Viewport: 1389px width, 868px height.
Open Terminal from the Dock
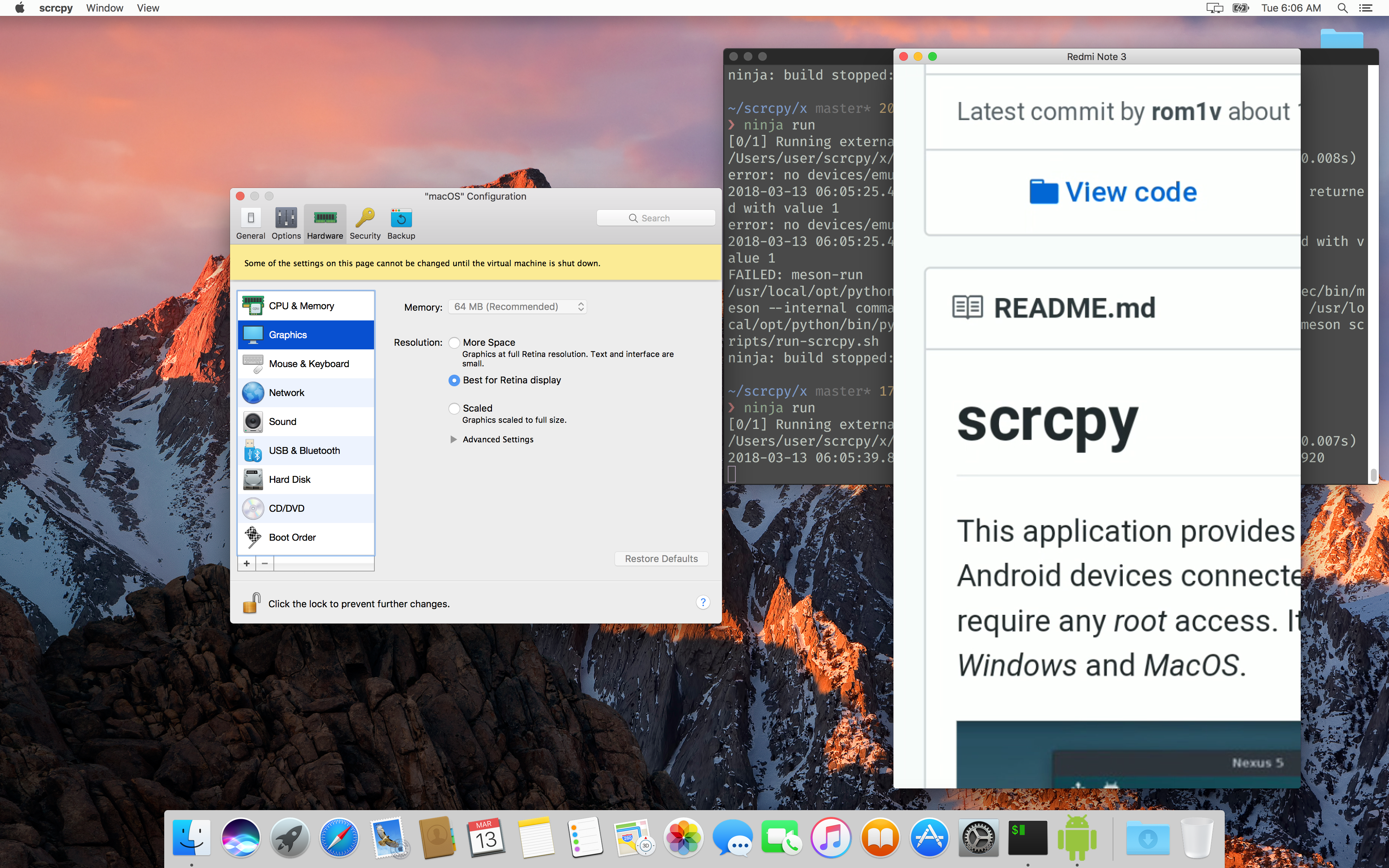coord(1027,838)
